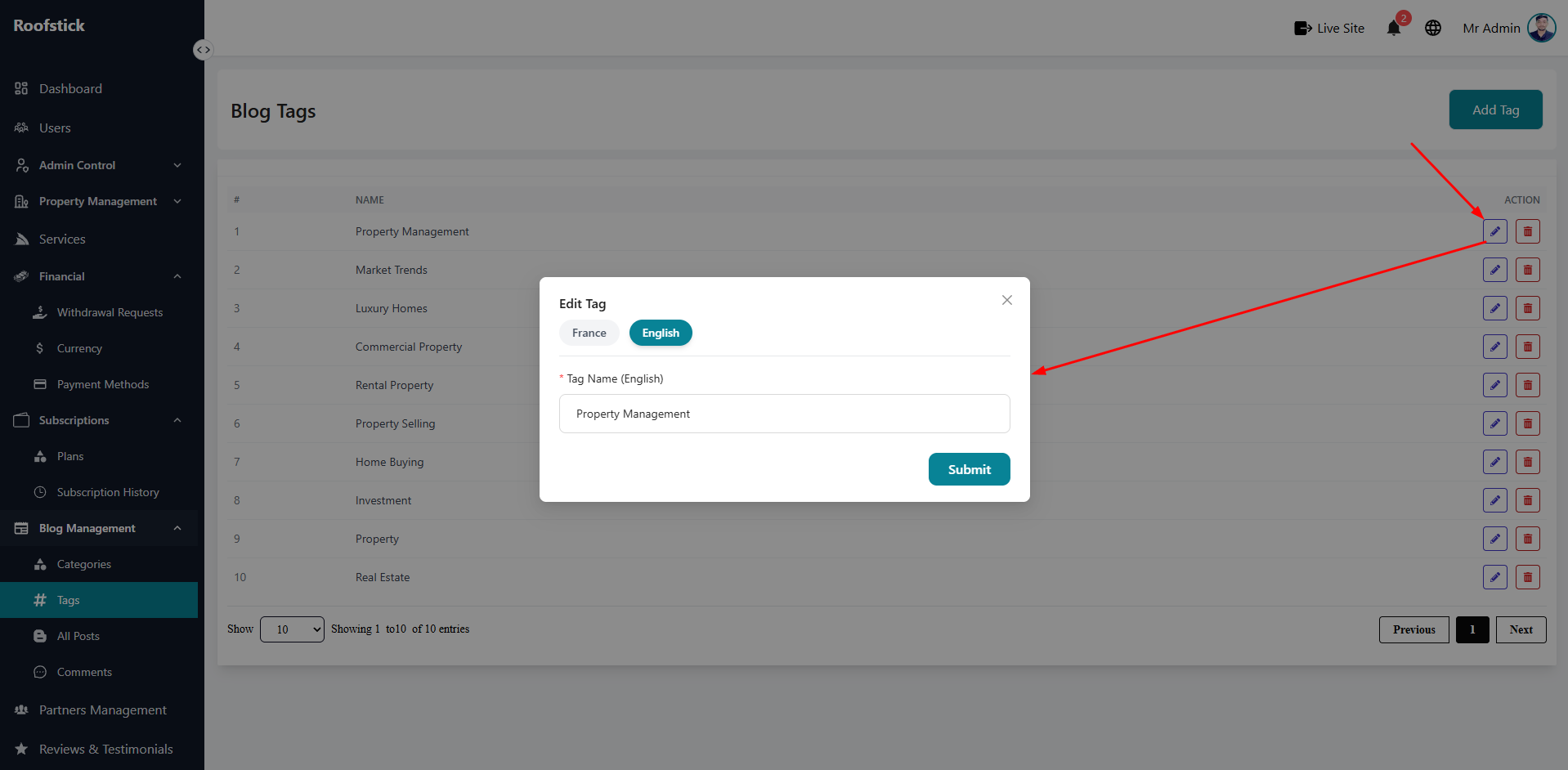The height and width of the screenshot is (770, 1568).
Task: Go to the Next page
Action: [x=1521, y=629]
